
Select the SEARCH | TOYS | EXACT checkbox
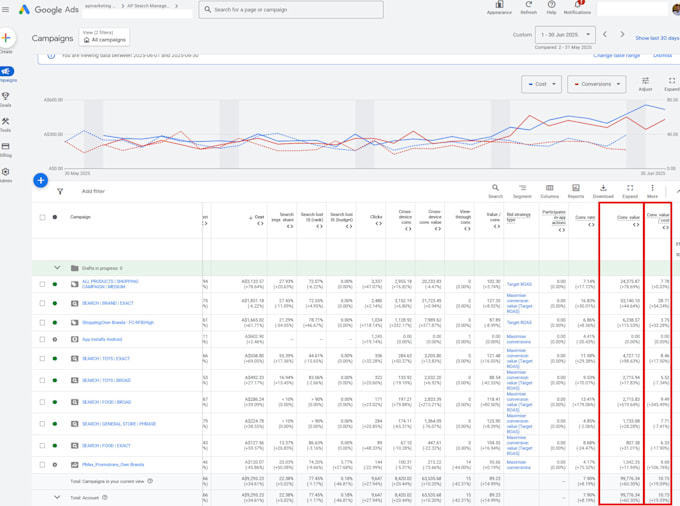[42, 359]
